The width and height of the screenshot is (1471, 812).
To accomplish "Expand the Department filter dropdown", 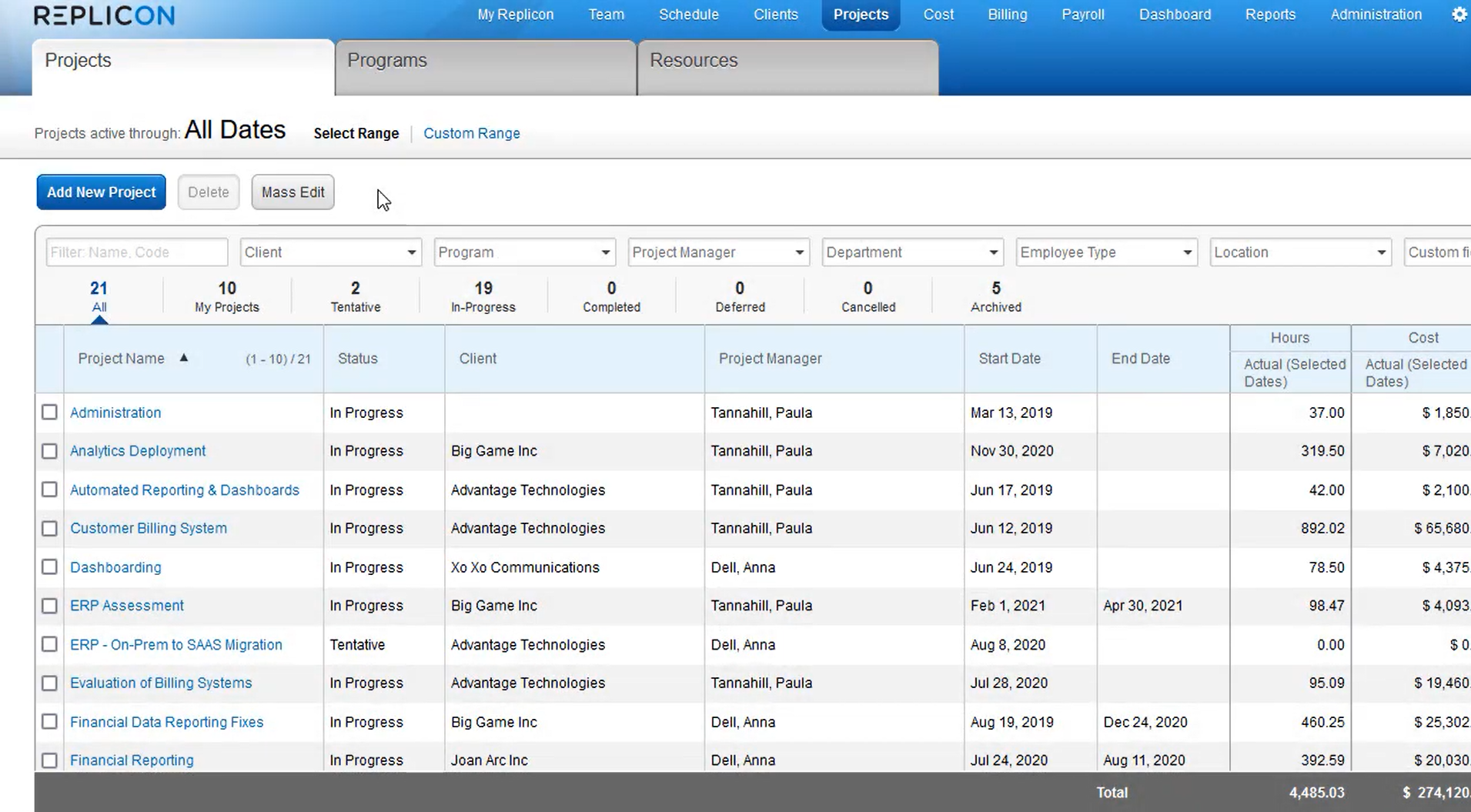I will [x=912, y=252].
